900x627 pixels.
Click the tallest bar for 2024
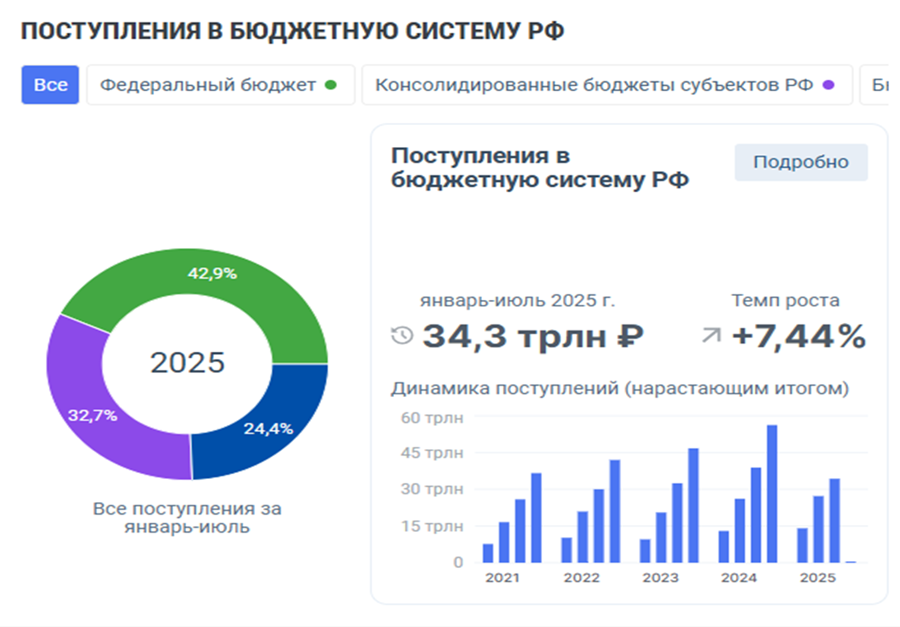click(771, 493)
